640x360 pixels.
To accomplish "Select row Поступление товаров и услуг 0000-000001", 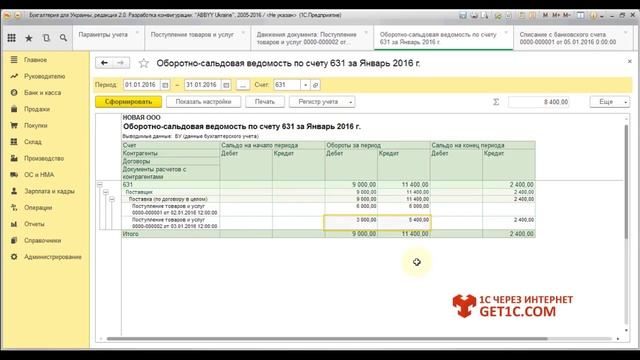I will coord(174,209).
